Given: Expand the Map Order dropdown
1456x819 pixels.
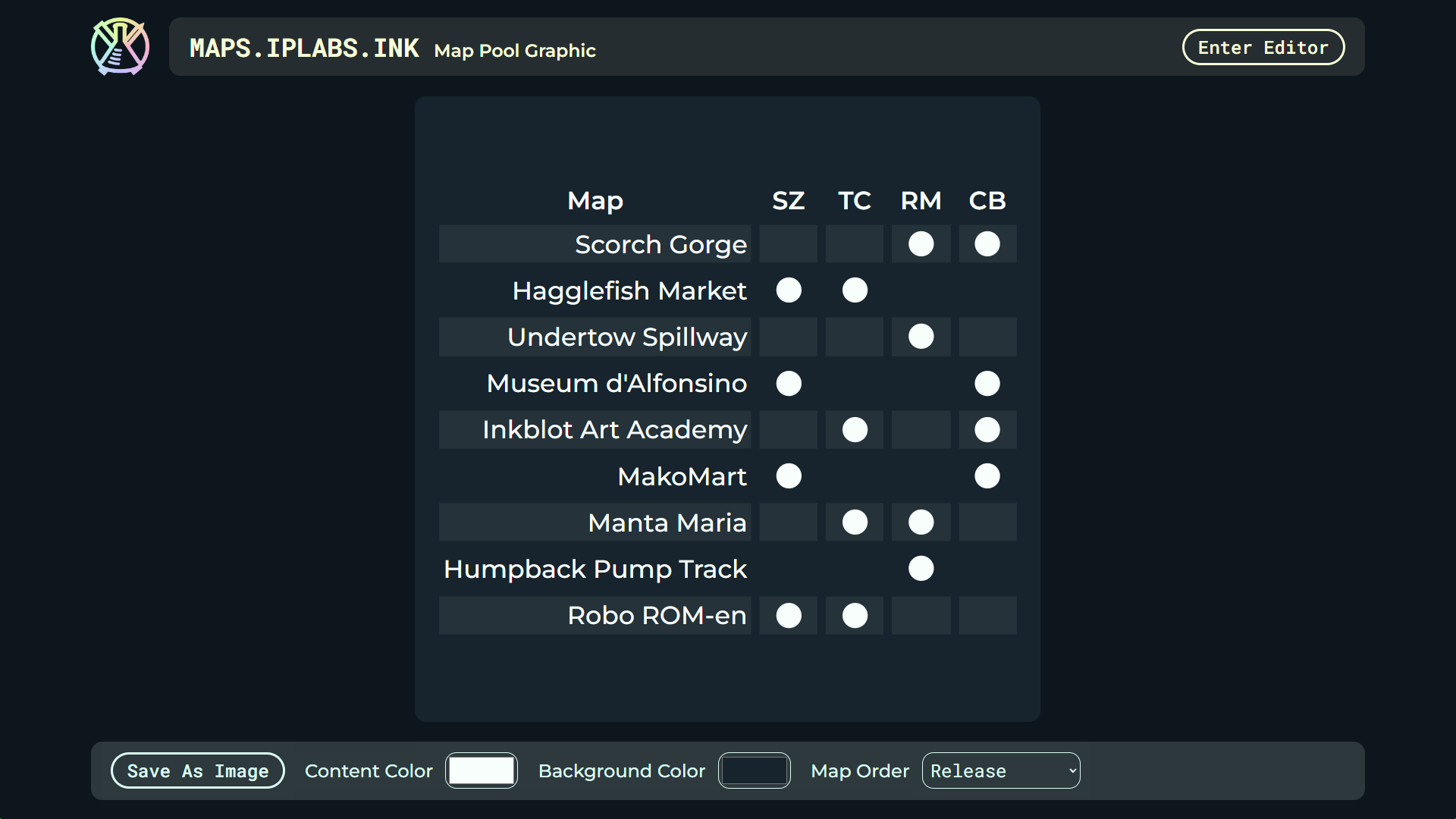Looking at the screenshot, I should point(1000,770).
